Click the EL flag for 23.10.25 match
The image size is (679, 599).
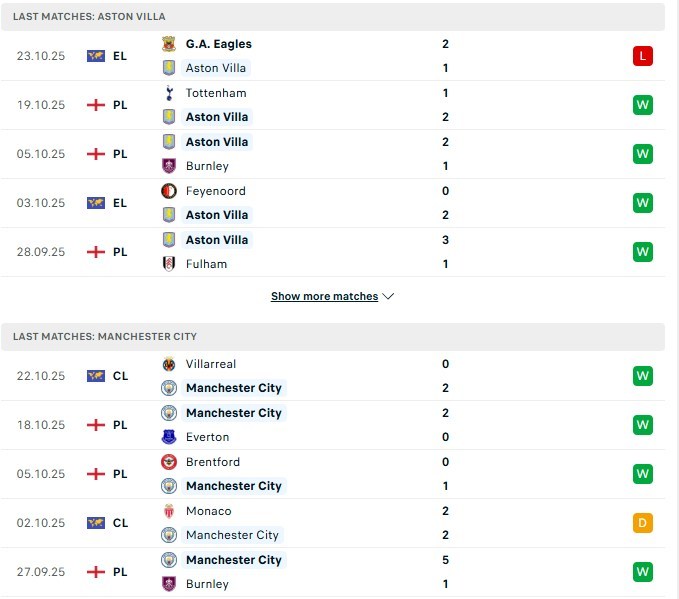[x=96, y=56]
